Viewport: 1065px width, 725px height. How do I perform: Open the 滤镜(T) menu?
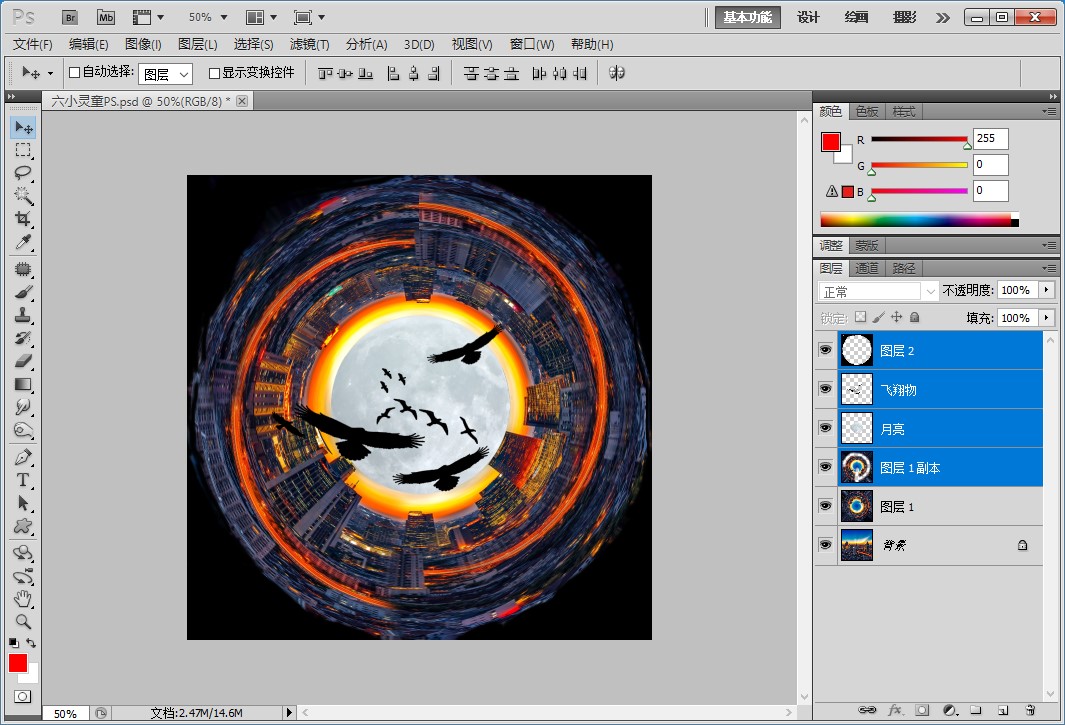309,44
